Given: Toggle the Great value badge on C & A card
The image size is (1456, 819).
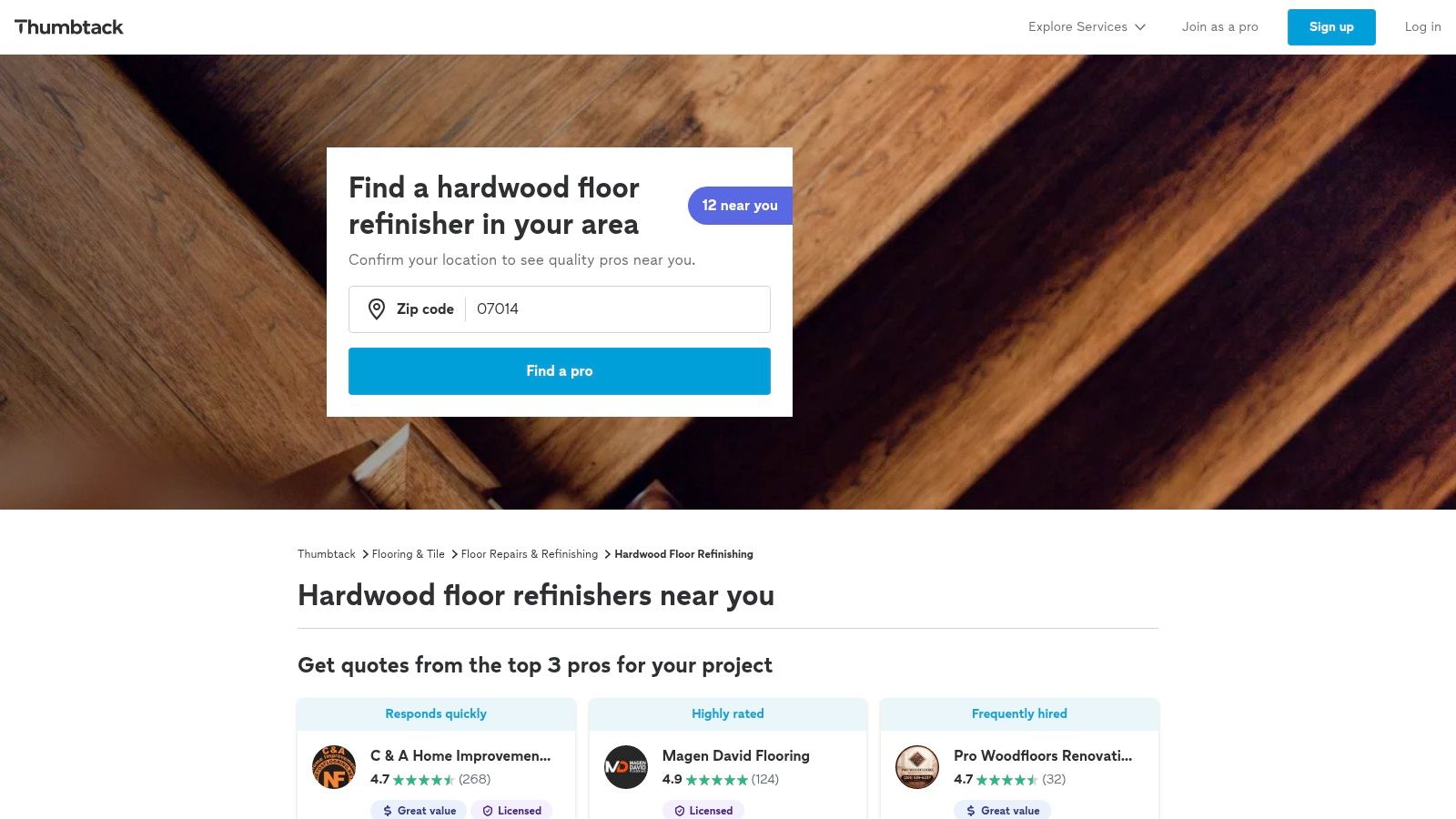Looking at the screenshot, I should click(418, 810).
